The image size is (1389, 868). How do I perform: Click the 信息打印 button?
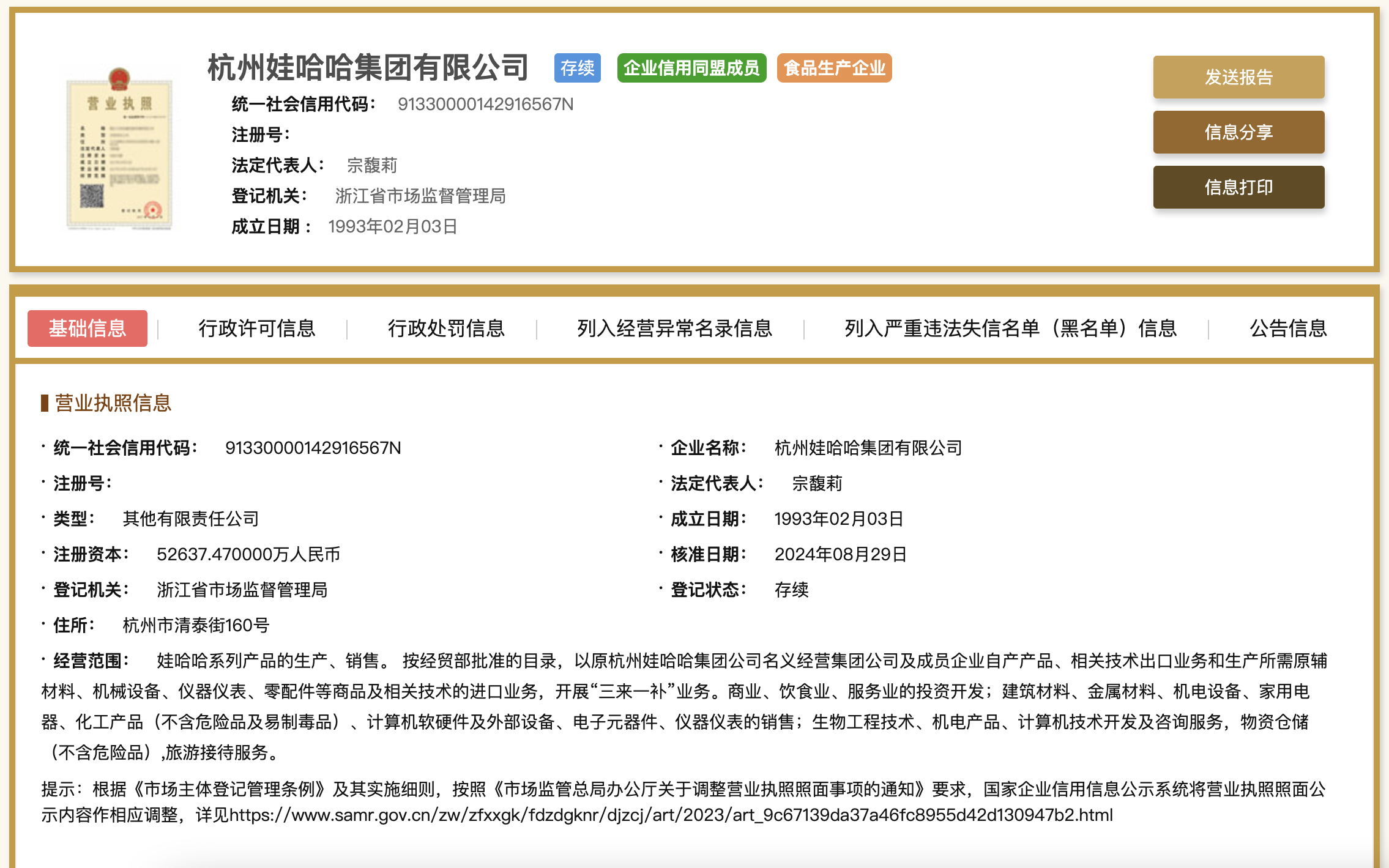point(1238,187)
